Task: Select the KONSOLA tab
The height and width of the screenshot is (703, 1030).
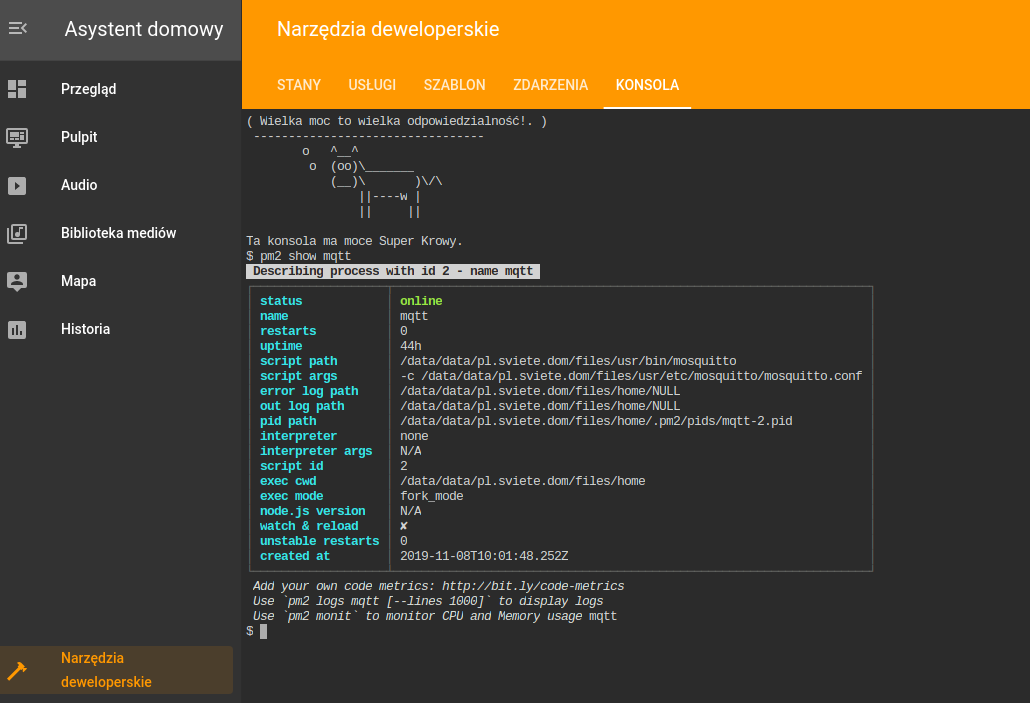Action: pyautogui.click(x=647, y=85)
